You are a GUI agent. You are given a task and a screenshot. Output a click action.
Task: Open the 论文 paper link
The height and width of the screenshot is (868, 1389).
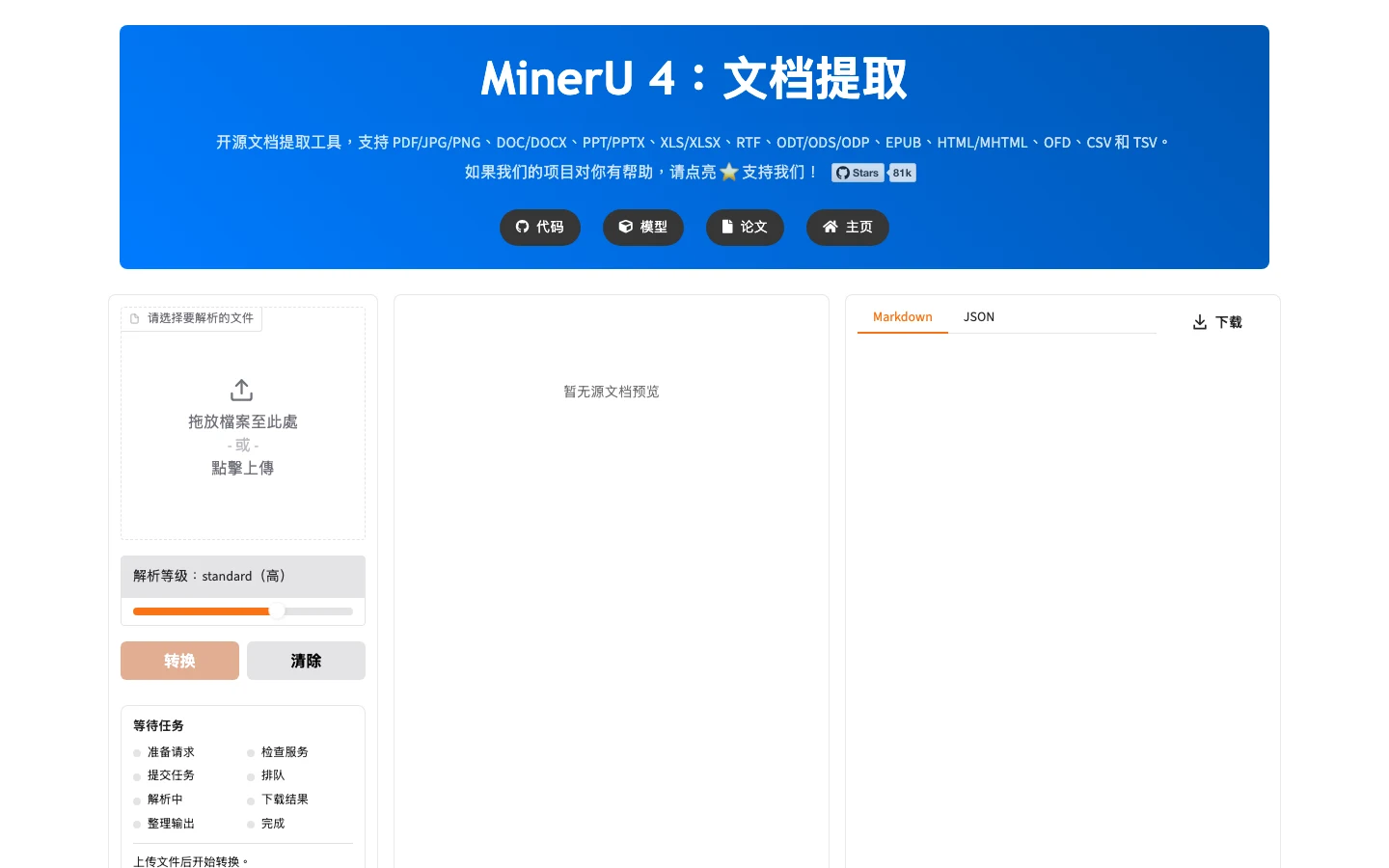click(745, 227)
